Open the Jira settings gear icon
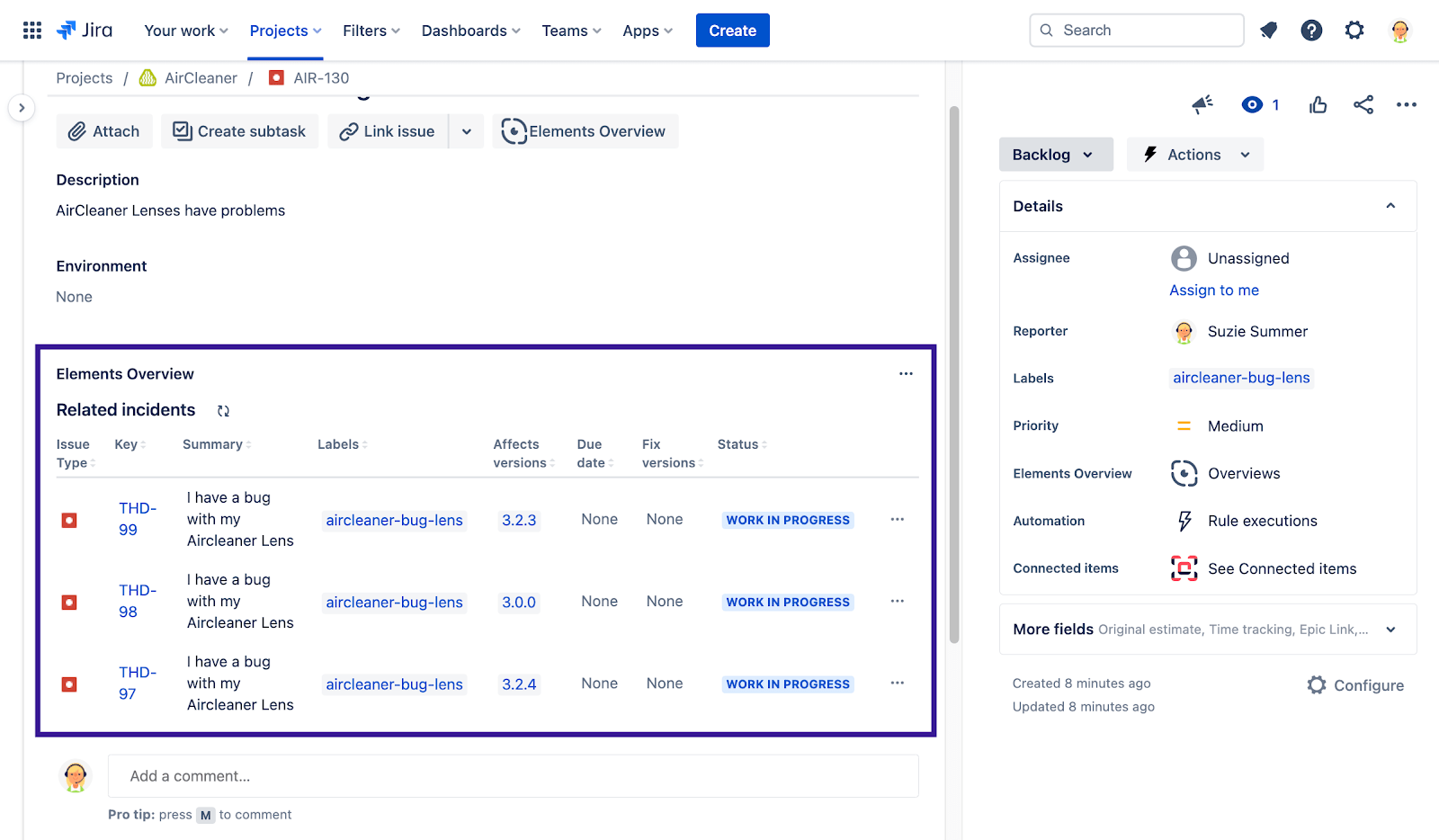 coord(1354,30)
